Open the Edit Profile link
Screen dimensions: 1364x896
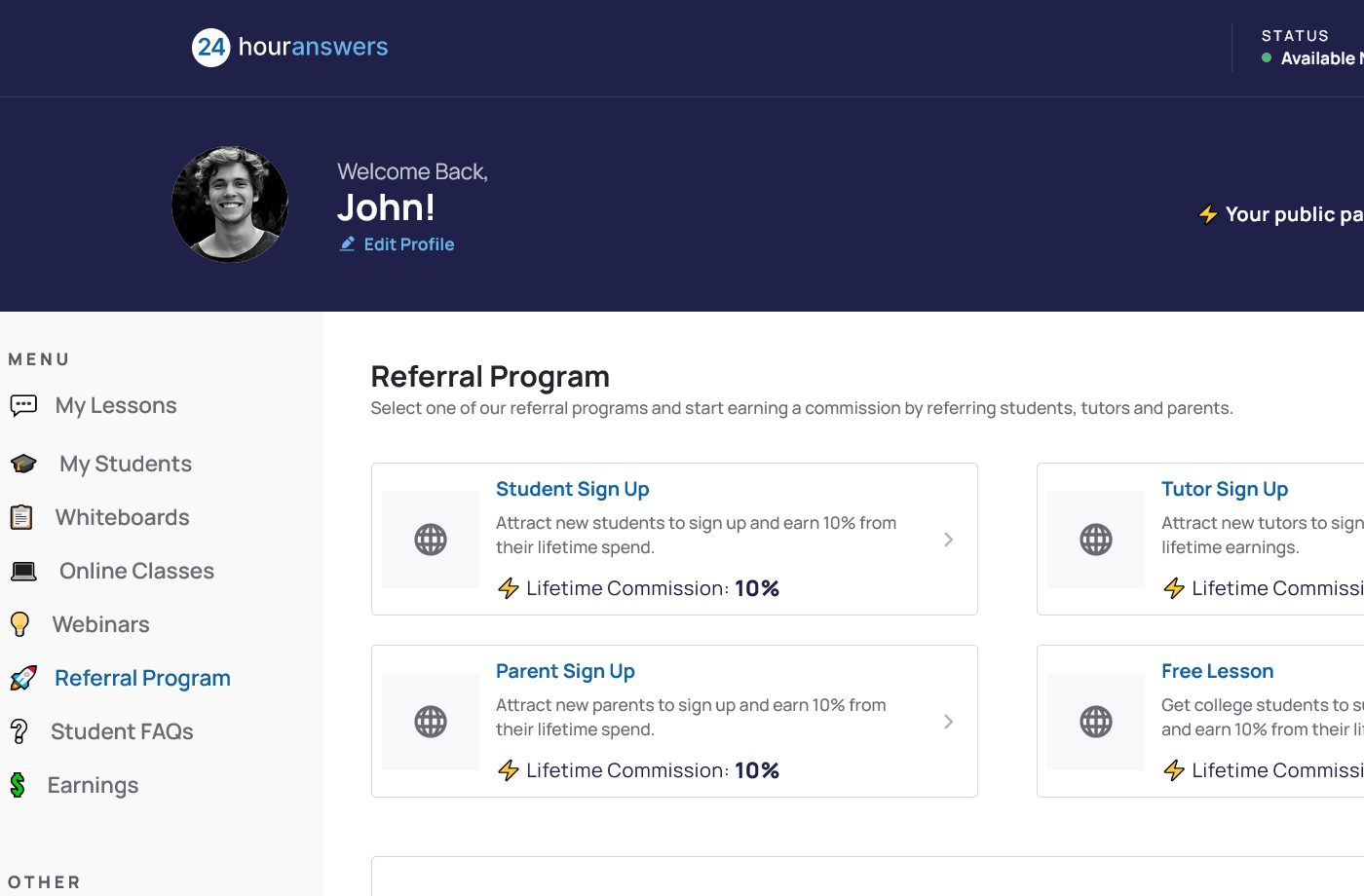click(409, 244)
